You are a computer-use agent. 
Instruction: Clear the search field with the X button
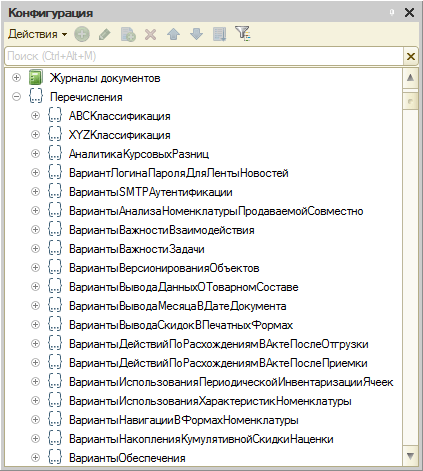(x=411, y=56)
